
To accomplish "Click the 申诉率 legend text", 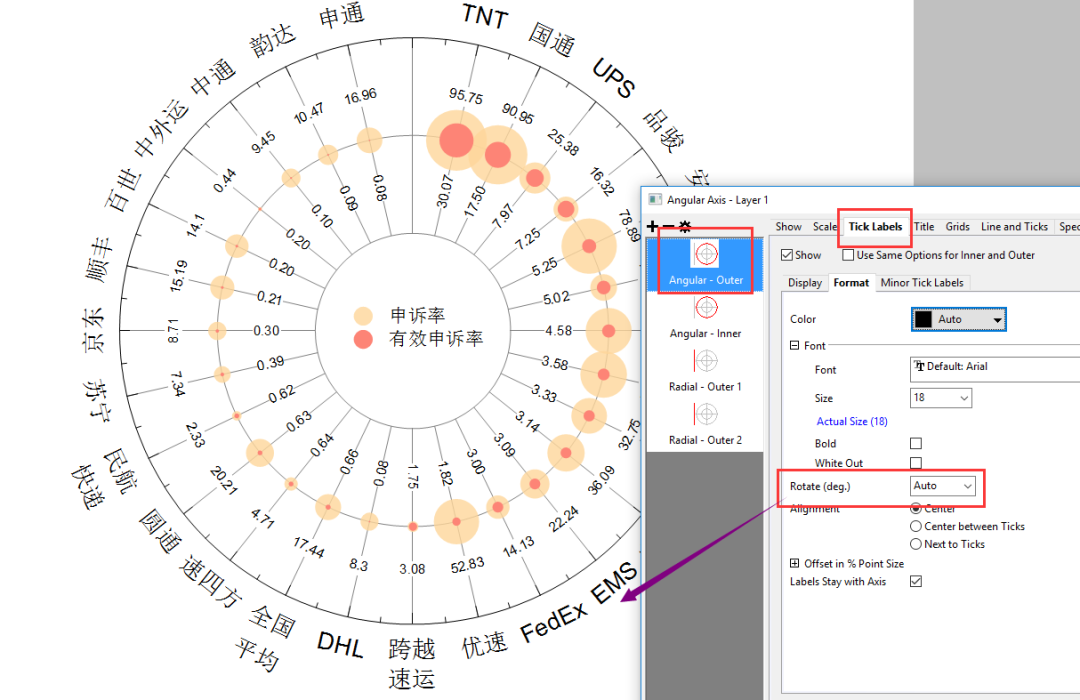I will (418, 315).
